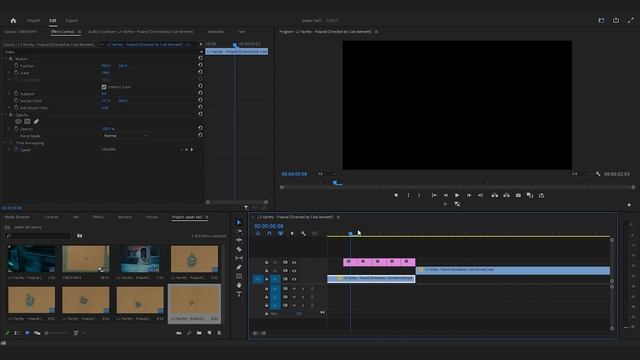Export frame using the camera icon
Viewport: 640px width, 360px height.
pos(518,196)
